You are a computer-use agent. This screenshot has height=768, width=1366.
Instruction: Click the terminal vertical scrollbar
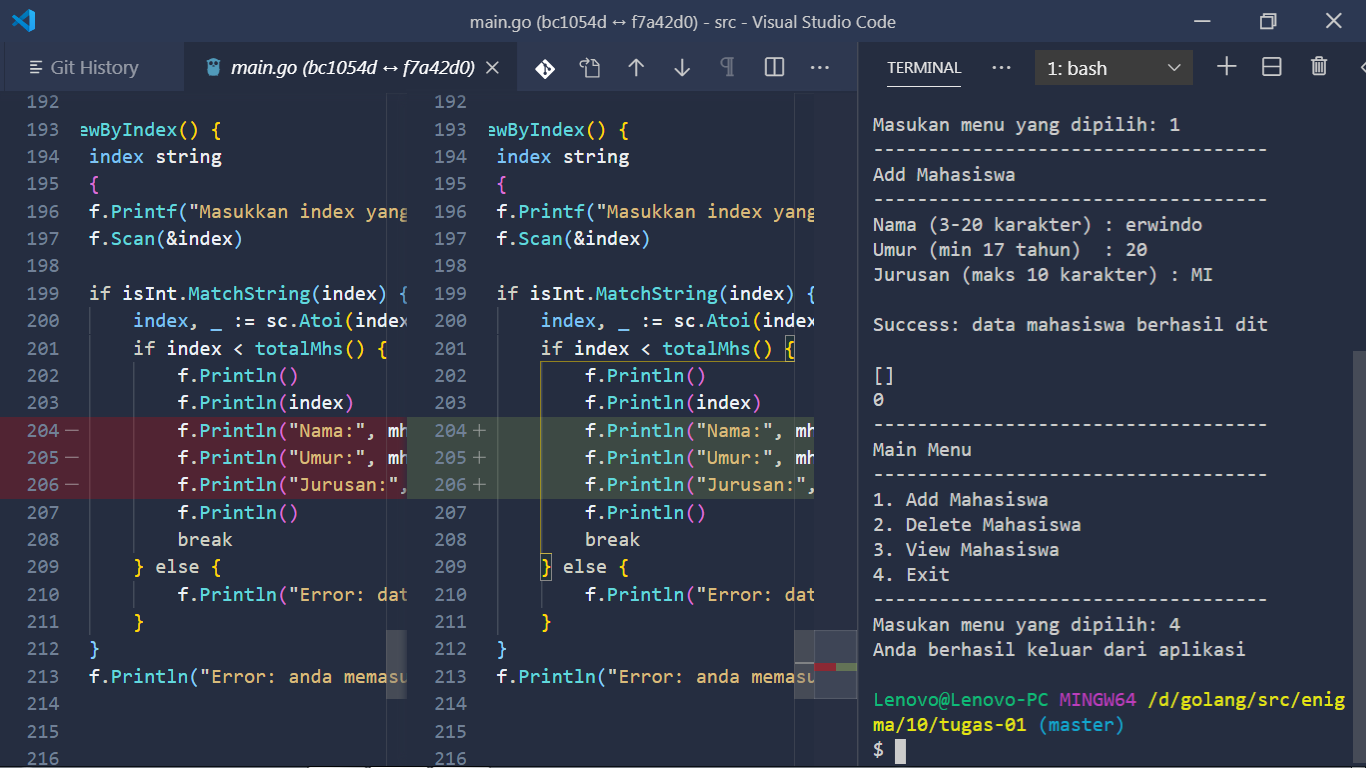coord(1359,558)
